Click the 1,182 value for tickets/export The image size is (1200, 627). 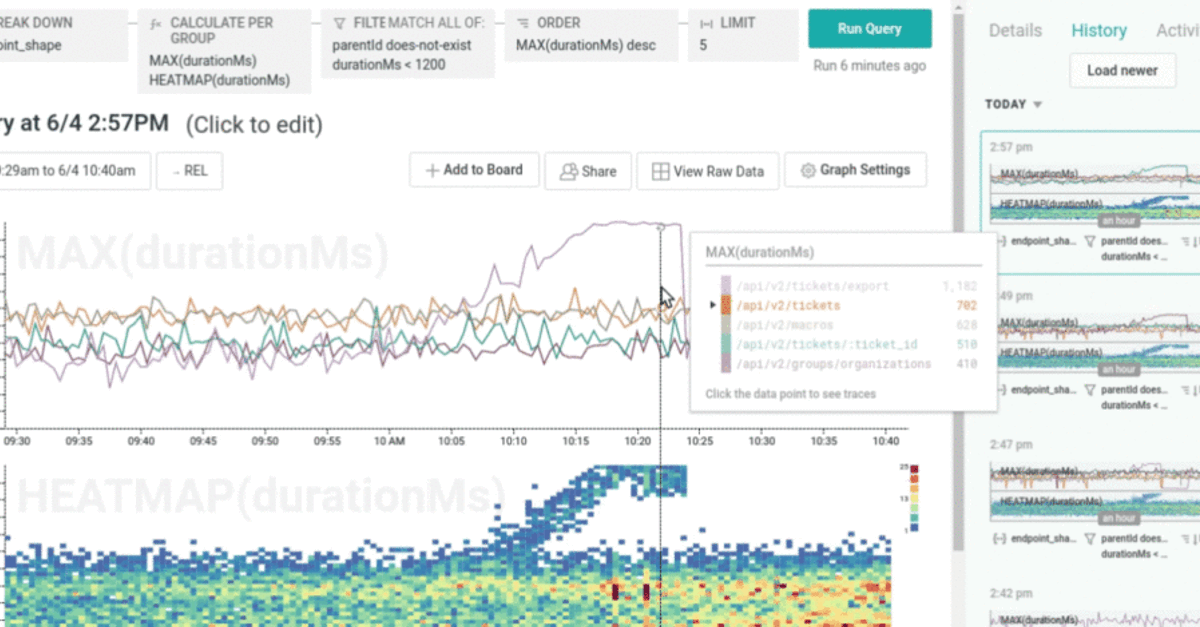(960, 286)
